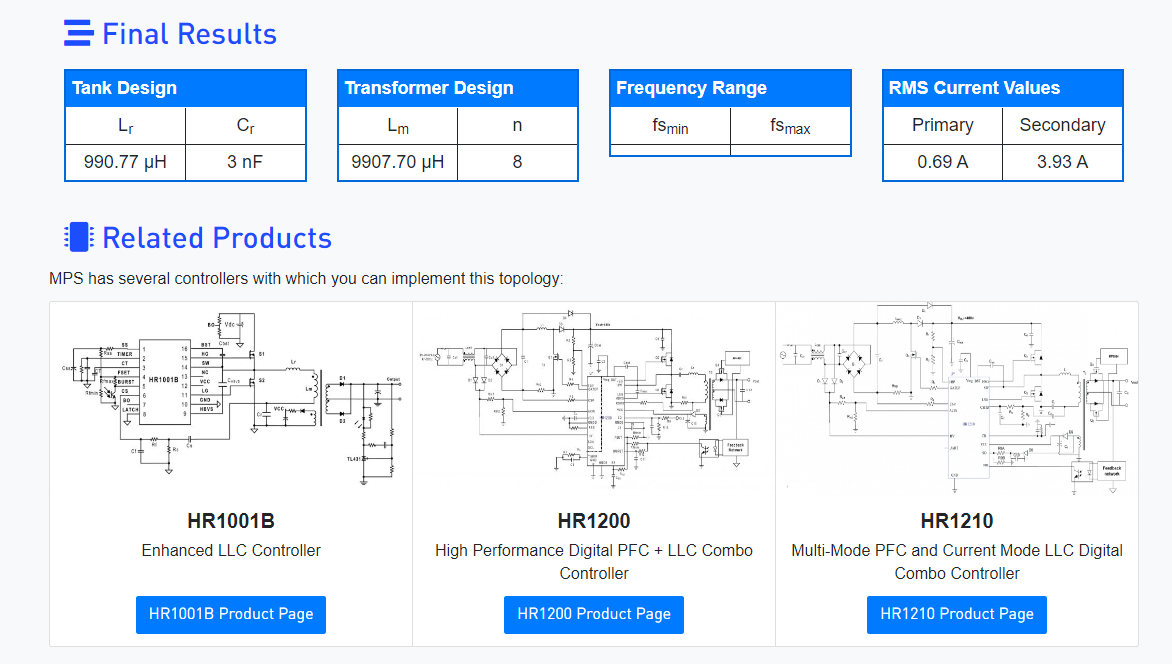
Task: Click the Transformer Design table header
Action: pos(458,88)
